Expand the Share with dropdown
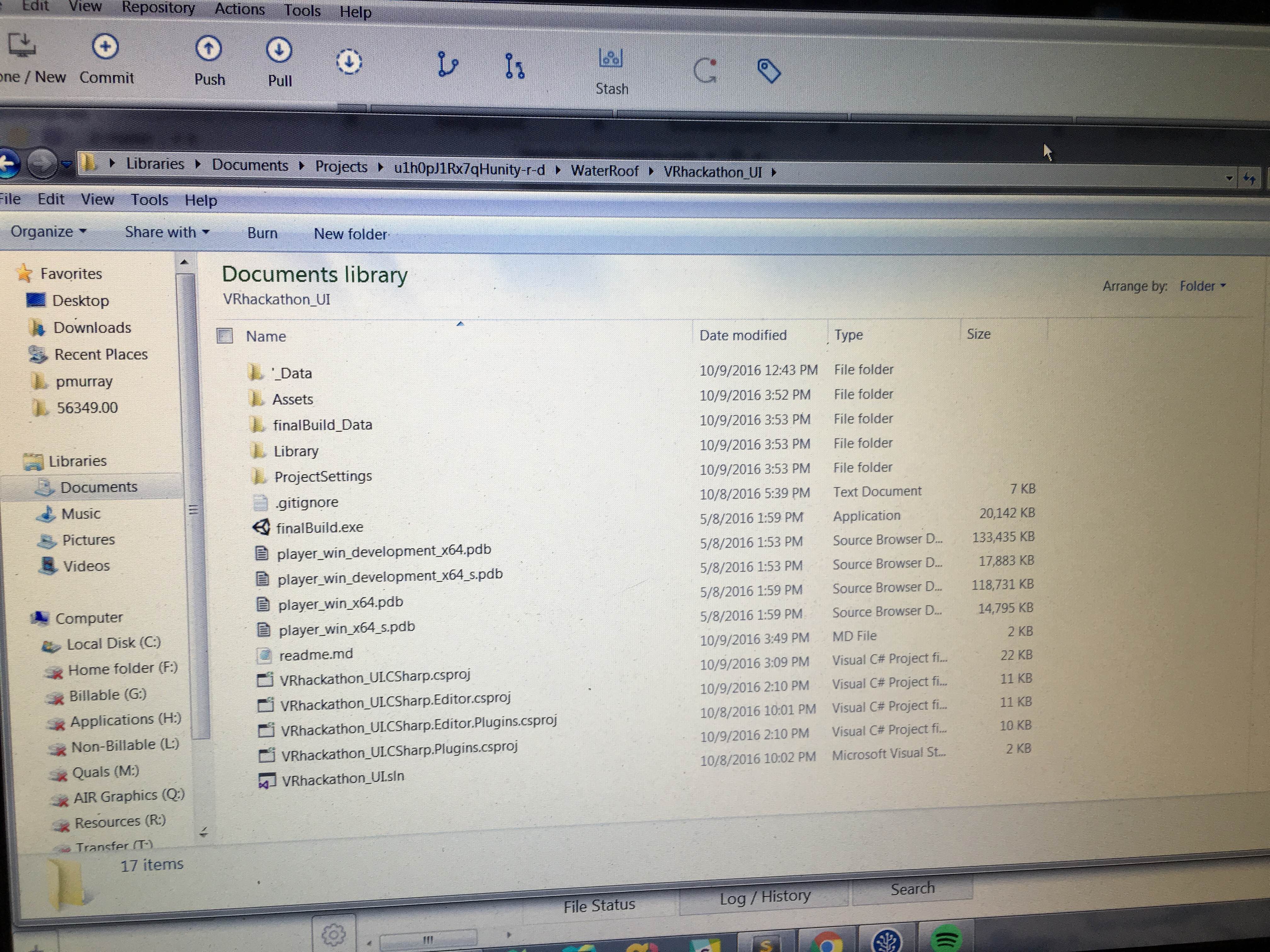Image resolution: width=1270 pixels, height=952 pixels. pos(167,232)
